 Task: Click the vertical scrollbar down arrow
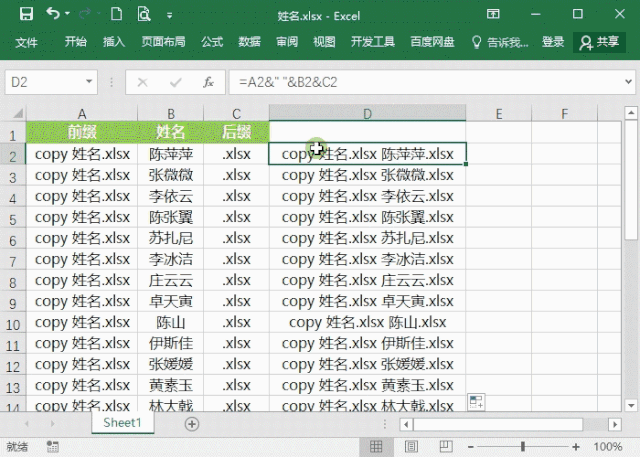(x=631, y=405)
